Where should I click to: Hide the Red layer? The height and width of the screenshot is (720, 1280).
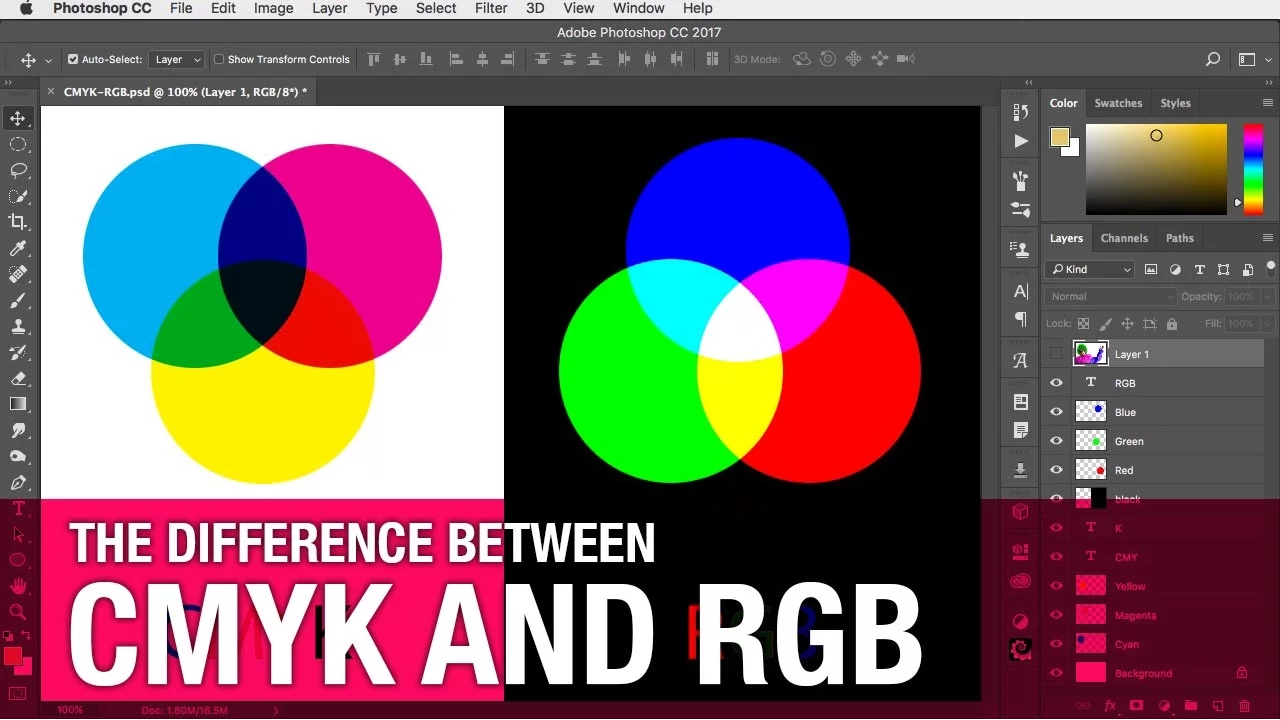coord(1056,470)
